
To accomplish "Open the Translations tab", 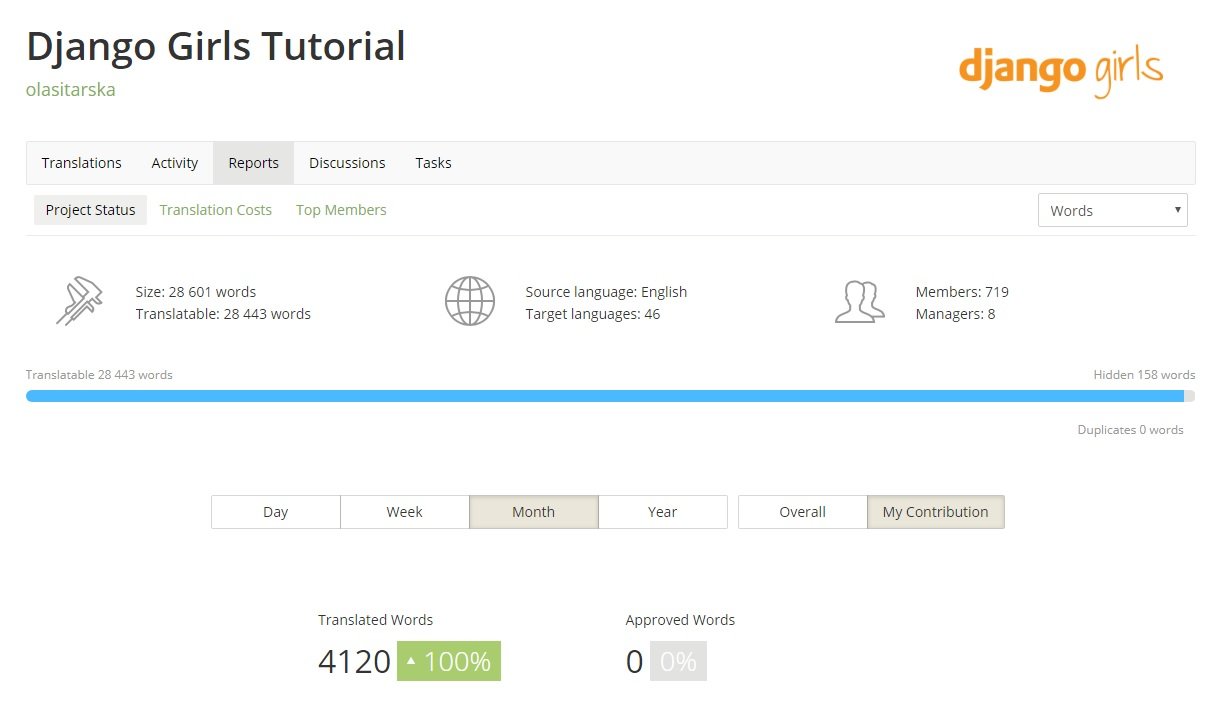I will coord(82,163).
